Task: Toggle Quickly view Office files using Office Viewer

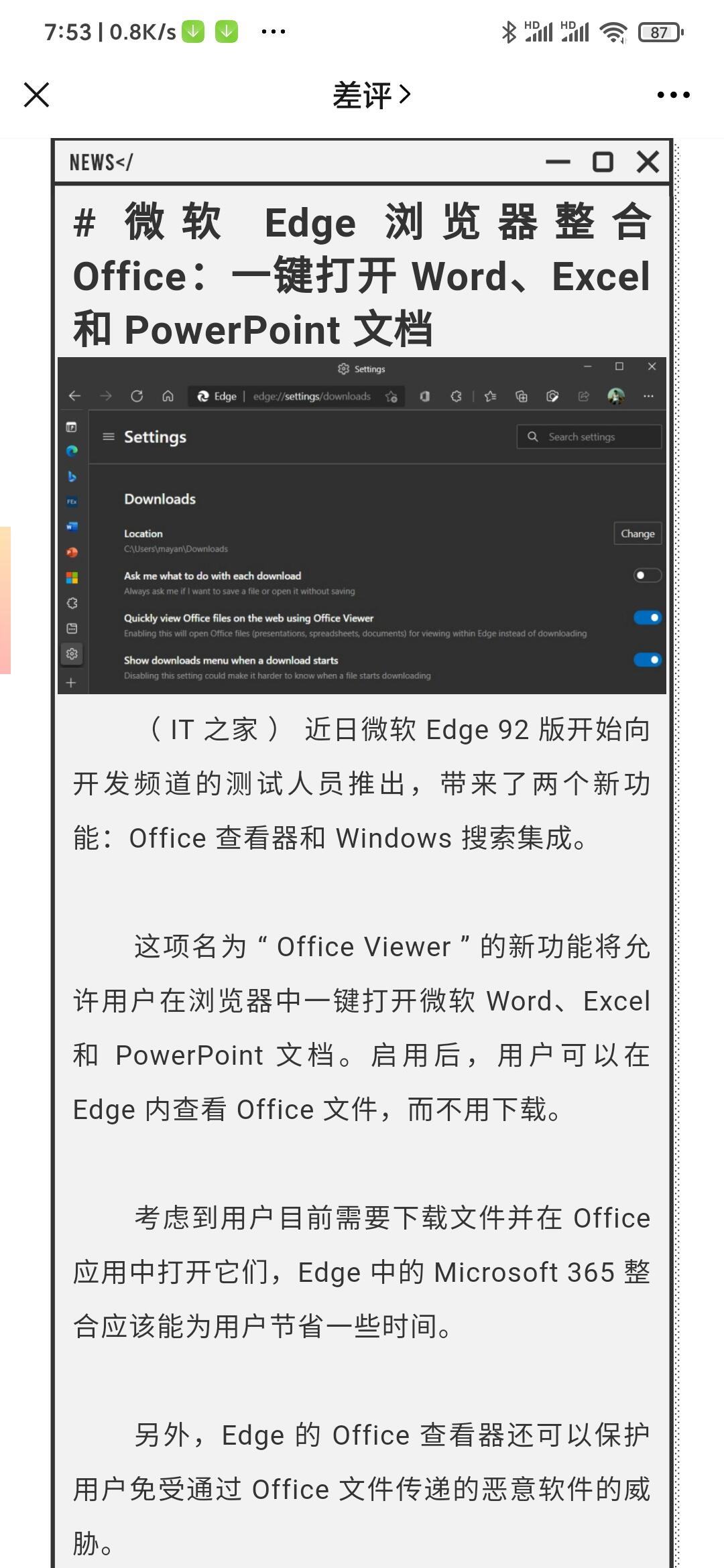Action: (x=648, y=617)
